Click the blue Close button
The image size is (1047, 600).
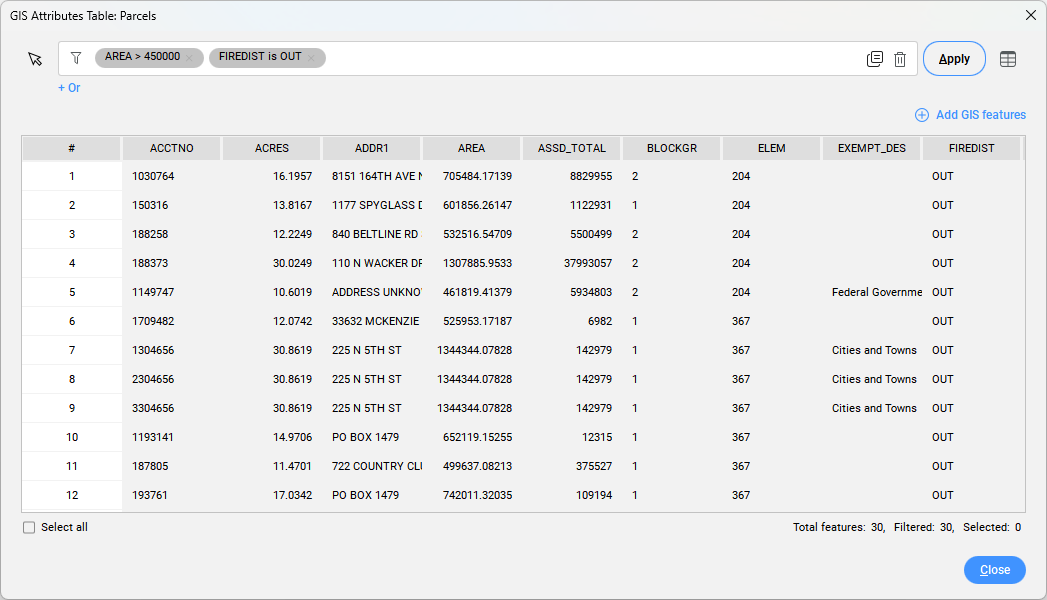coord(994,570)
